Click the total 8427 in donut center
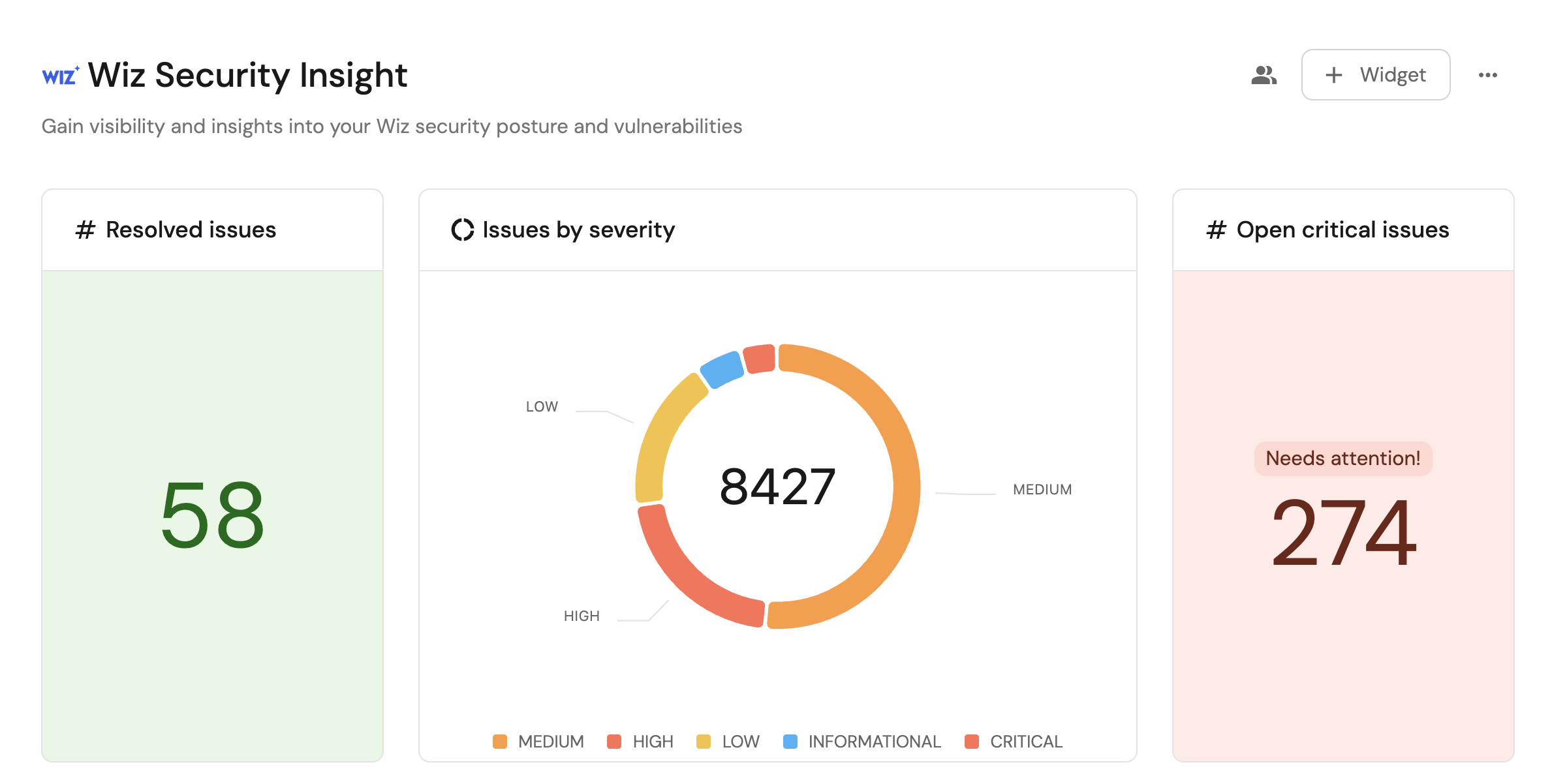Viewport: 1552px width, 784px height. point(777,487)
